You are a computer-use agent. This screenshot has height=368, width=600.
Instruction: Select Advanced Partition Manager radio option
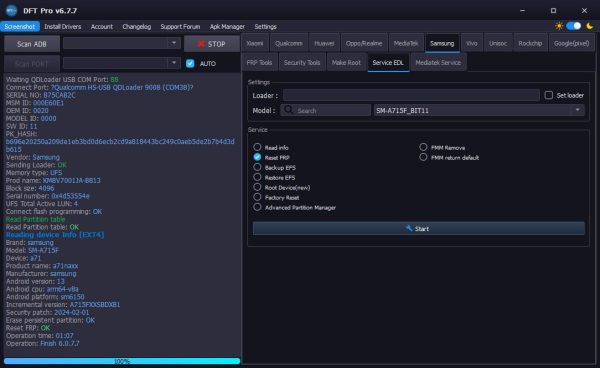click(x=257, y=207)
